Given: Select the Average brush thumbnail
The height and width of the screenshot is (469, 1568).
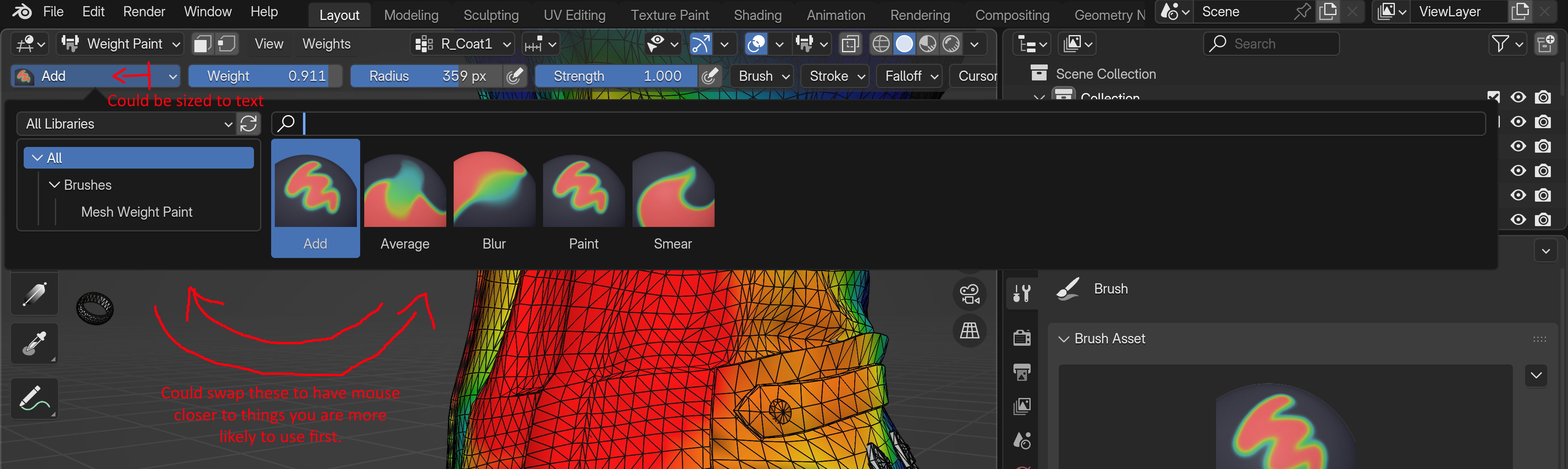Looking at the screenshot, I should pyautogui.click(x=405, y=198).
